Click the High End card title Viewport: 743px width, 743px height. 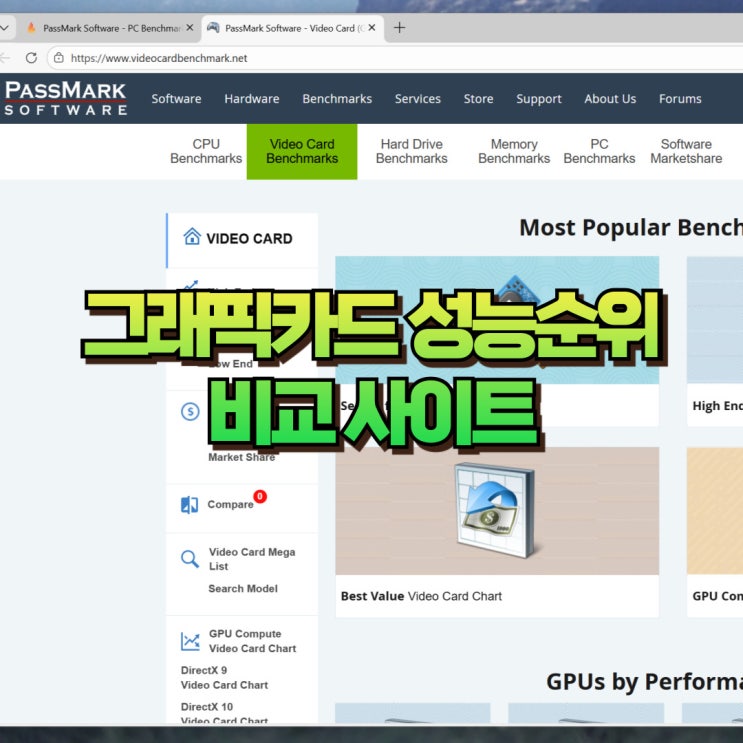coord(717,406)
